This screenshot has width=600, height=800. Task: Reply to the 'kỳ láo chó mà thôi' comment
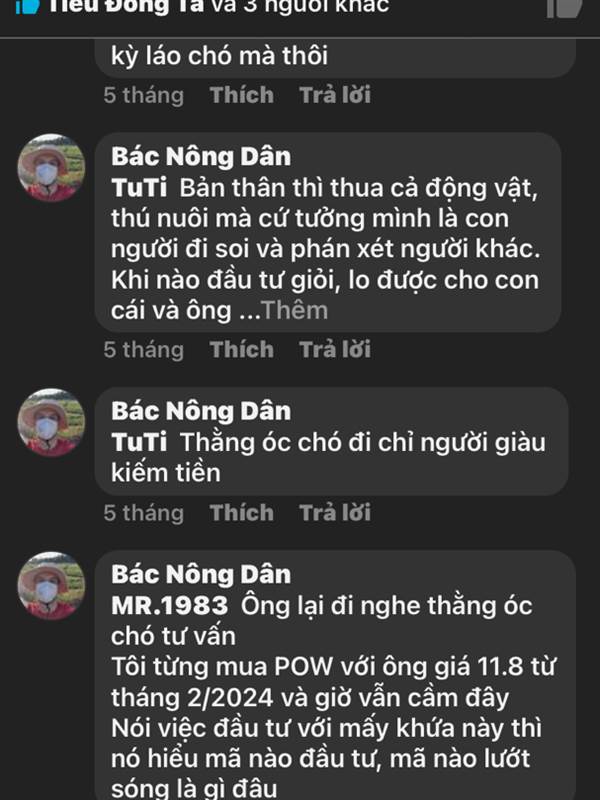point(335,95)
